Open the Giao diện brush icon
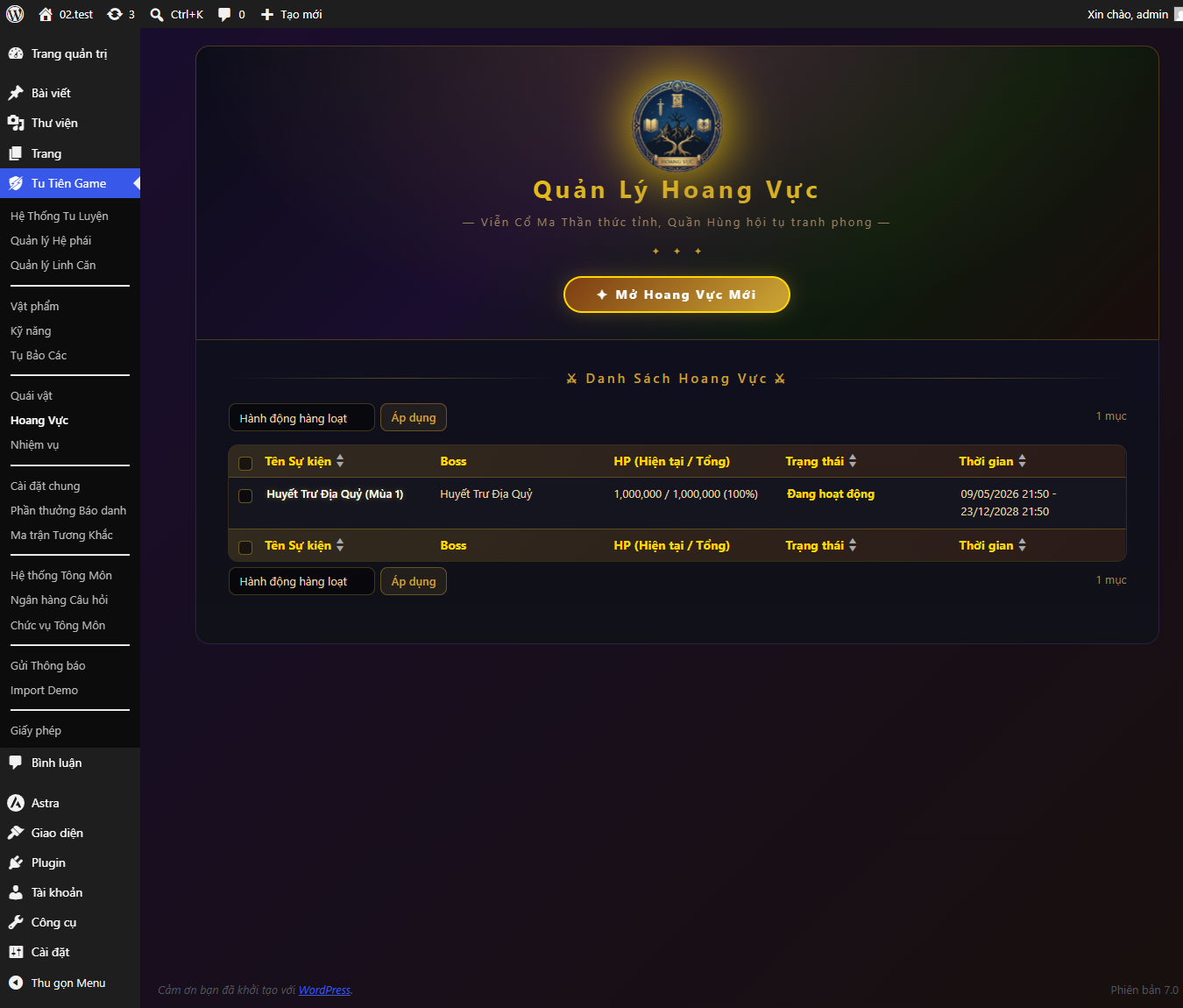This screenshot has height=1008, width=1183. (16, 833)
